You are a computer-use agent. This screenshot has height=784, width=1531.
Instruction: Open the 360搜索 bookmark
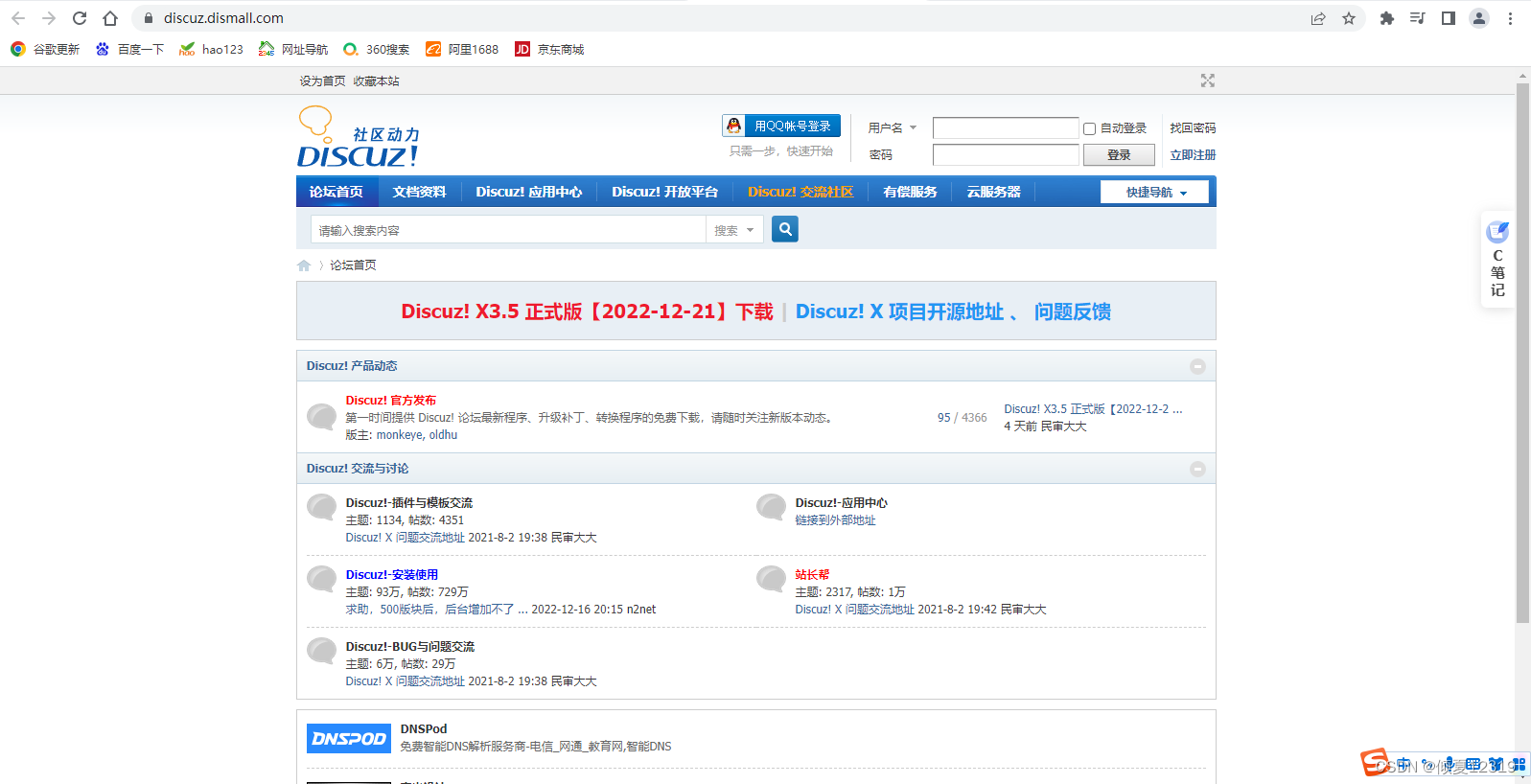pos(376,49)
